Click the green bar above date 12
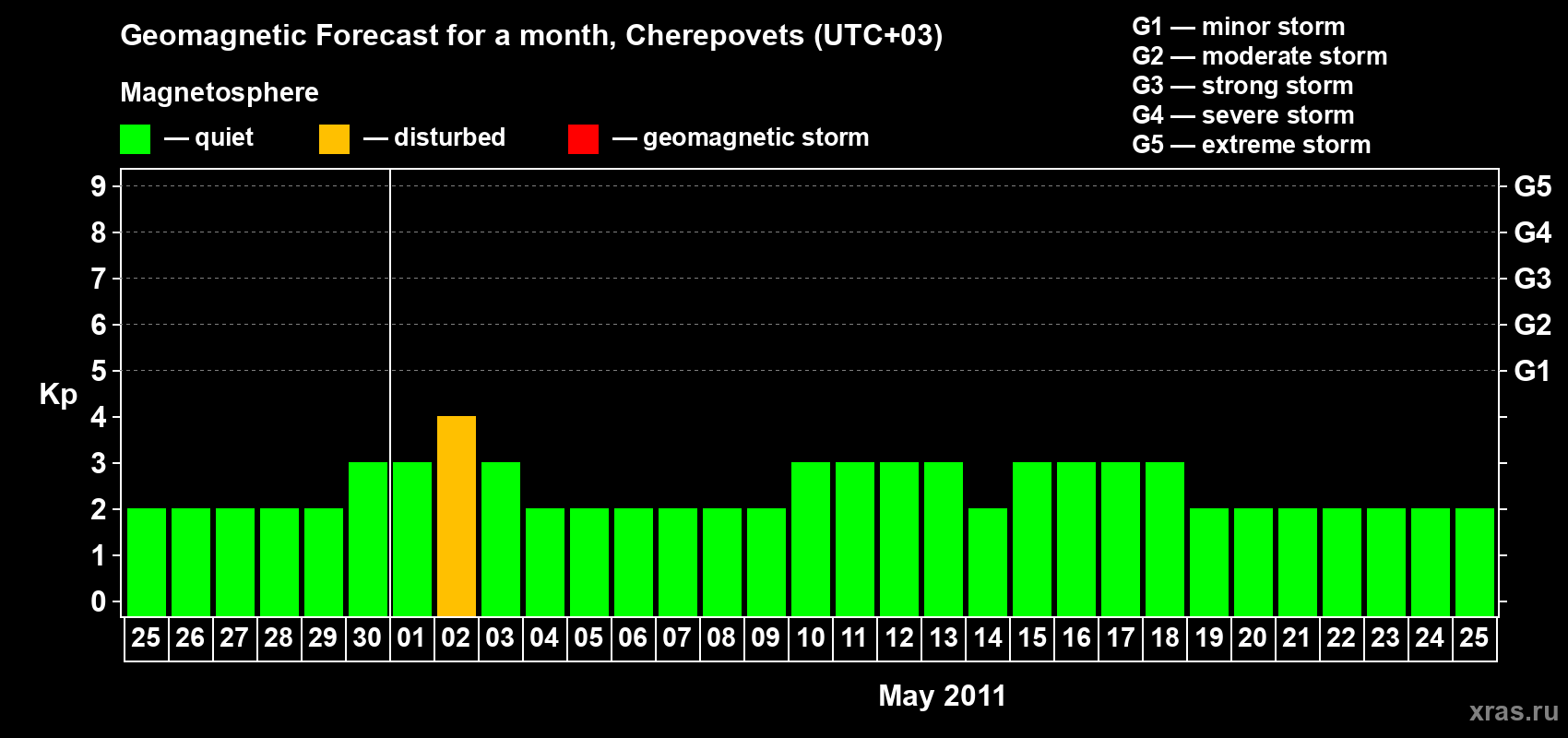 click(x=899, y=539)
